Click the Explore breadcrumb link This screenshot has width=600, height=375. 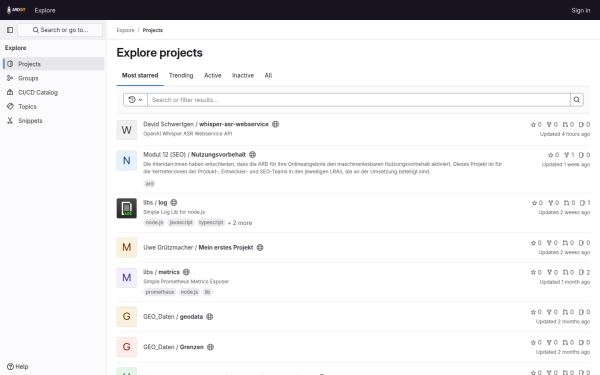[x=126, y=30]
